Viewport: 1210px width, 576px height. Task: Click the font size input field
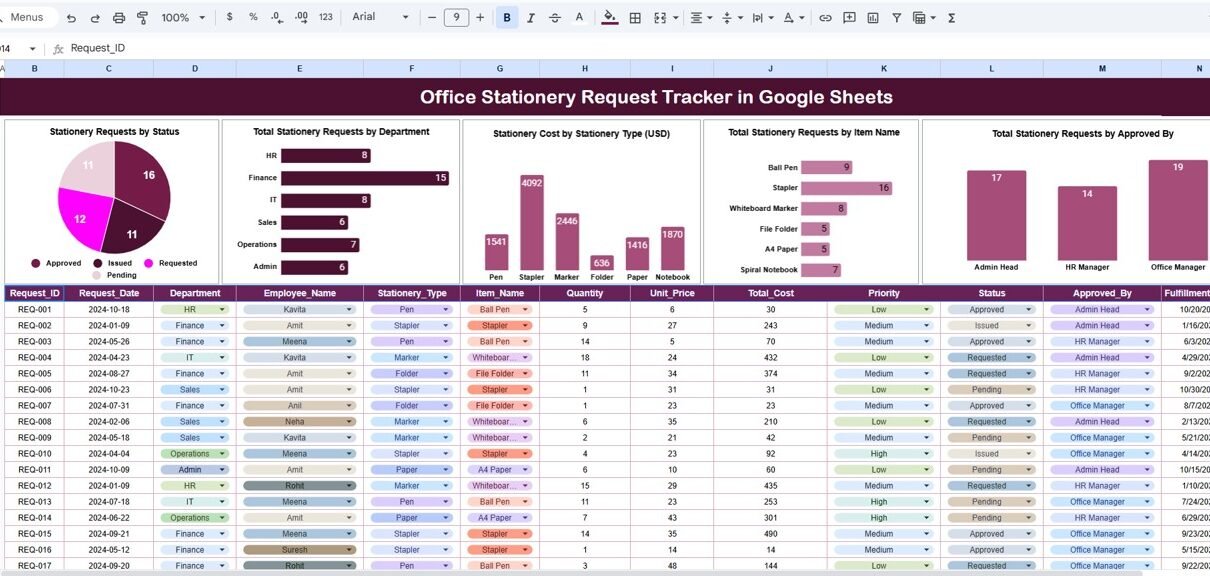(456, 18)
